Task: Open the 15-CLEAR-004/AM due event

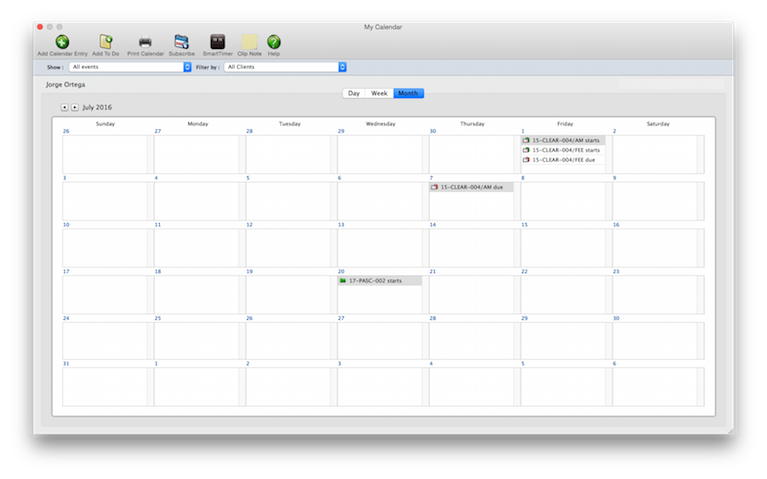Action: point(471,187)
